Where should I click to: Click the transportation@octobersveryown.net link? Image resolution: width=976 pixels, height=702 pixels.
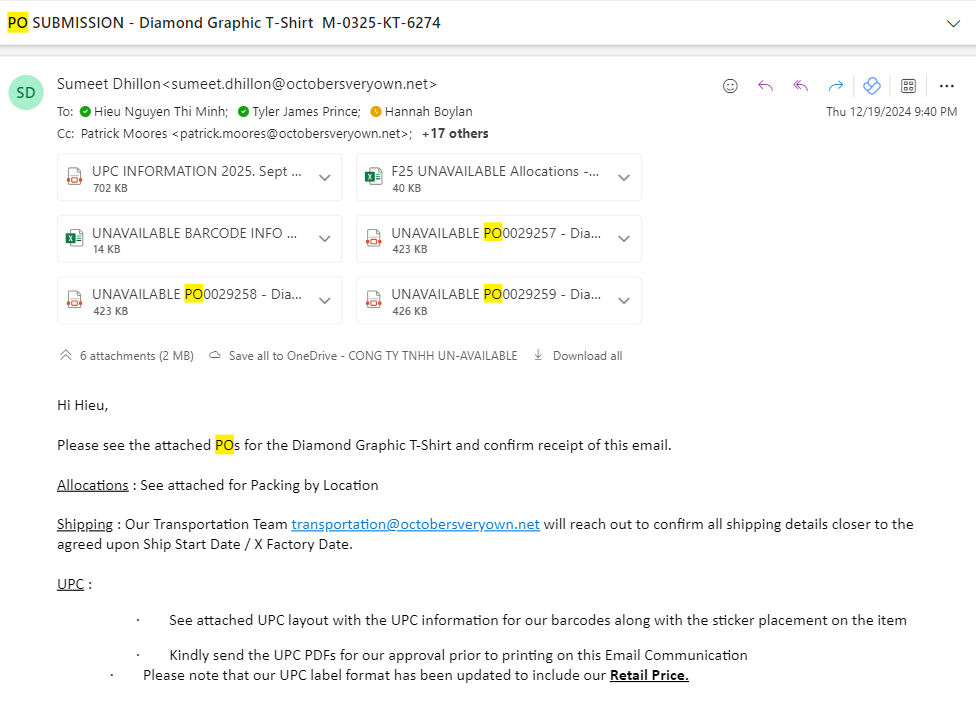pyautogui.click(x=415, y=525)
